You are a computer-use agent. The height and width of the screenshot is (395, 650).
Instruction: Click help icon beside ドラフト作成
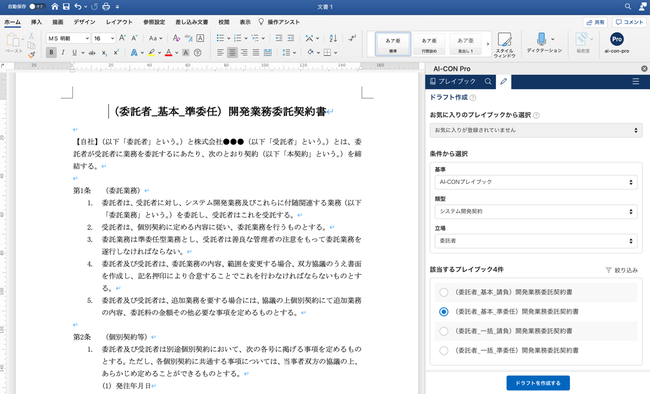473,98
